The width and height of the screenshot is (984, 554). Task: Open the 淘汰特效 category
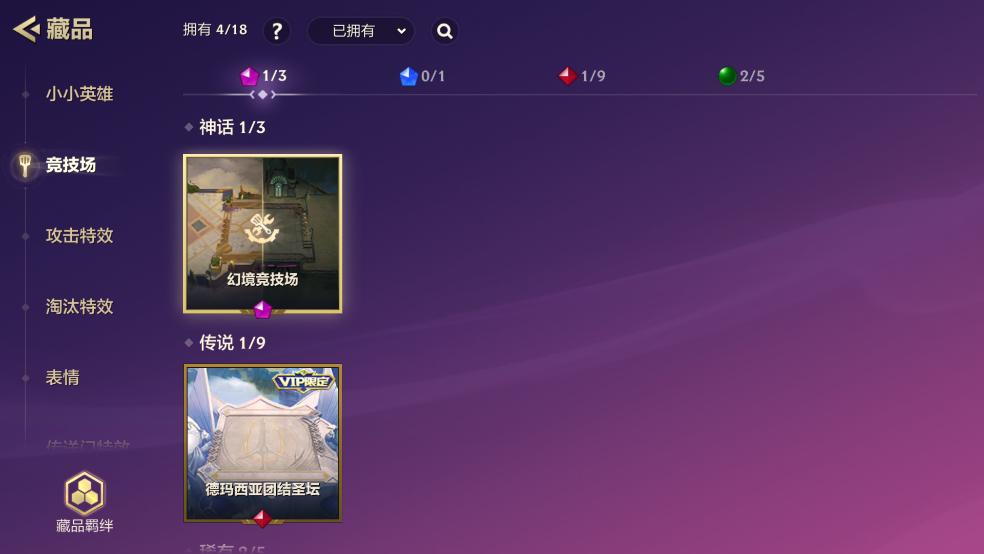point(79,307)
